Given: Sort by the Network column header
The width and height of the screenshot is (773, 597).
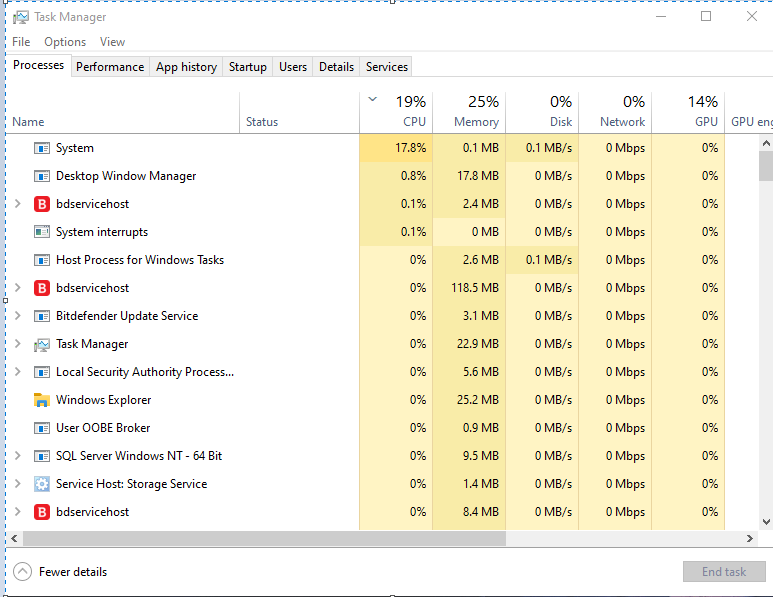Looking at the screenshot, I should tap(615, 113).
